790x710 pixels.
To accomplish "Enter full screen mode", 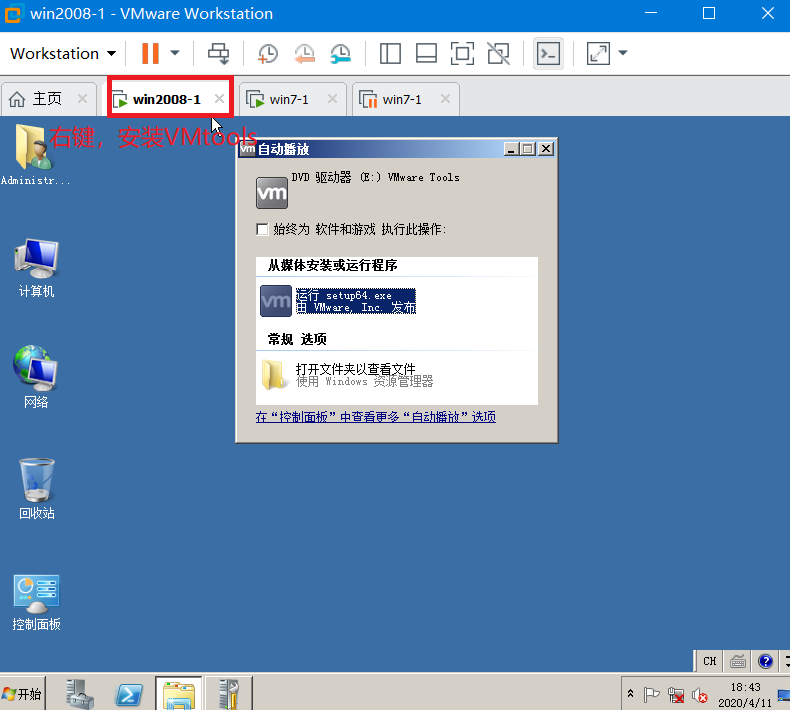I will [x=462, y=53].
